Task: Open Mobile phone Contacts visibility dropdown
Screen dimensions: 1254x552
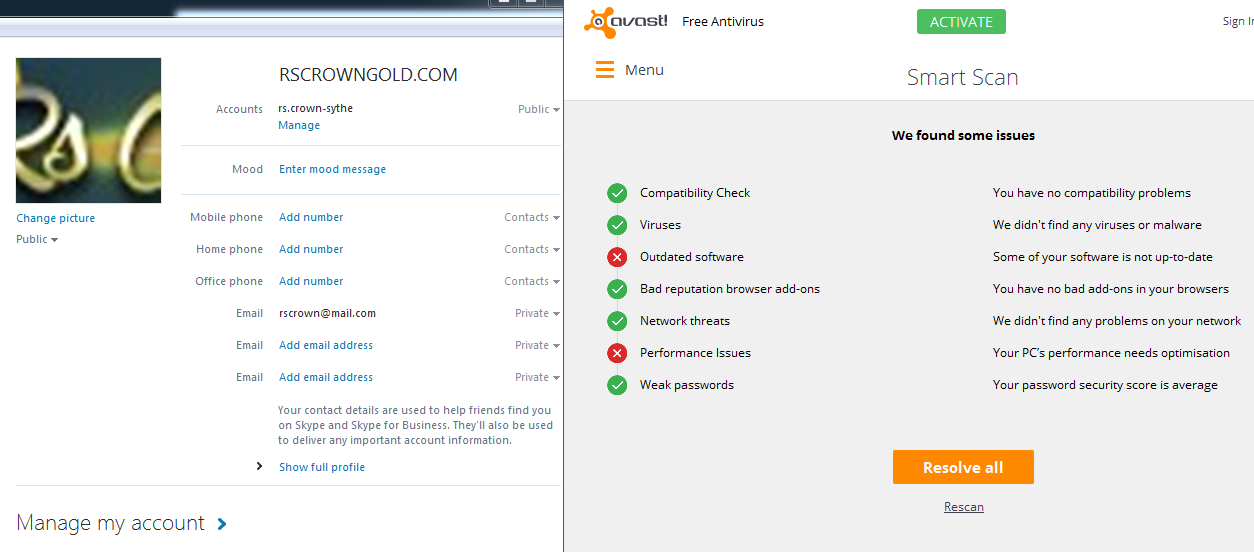Action: pos(532,217)
